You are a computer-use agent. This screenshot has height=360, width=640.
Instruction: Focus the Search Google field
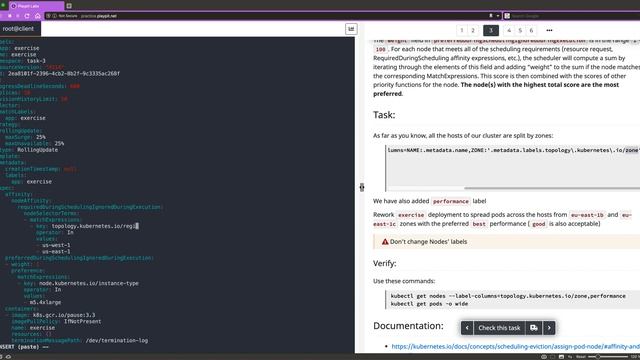click(x=573, y=16)
